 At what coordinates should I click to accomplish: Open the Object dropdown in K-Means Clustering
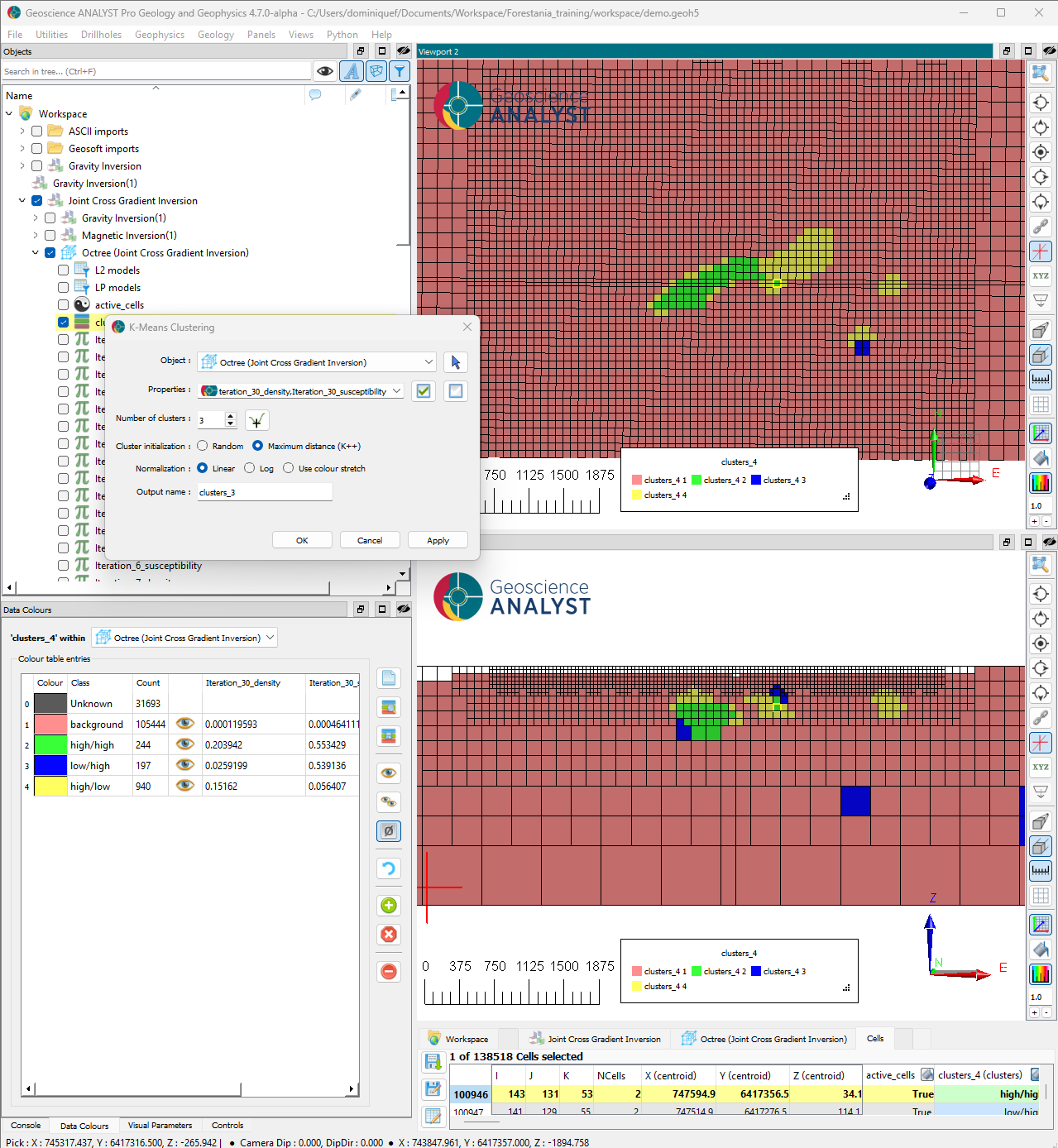428,362
